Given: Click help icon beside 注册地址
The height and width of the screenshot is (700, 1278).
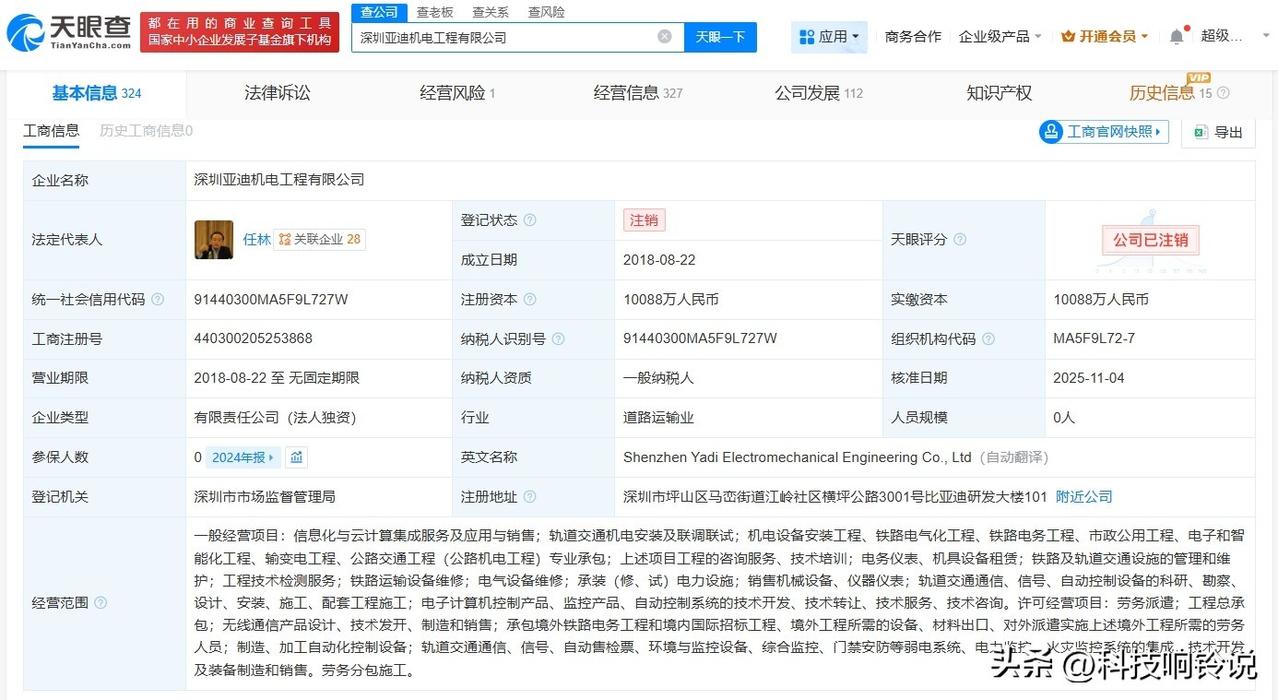Looking at the screenshot, I should 530,497.
